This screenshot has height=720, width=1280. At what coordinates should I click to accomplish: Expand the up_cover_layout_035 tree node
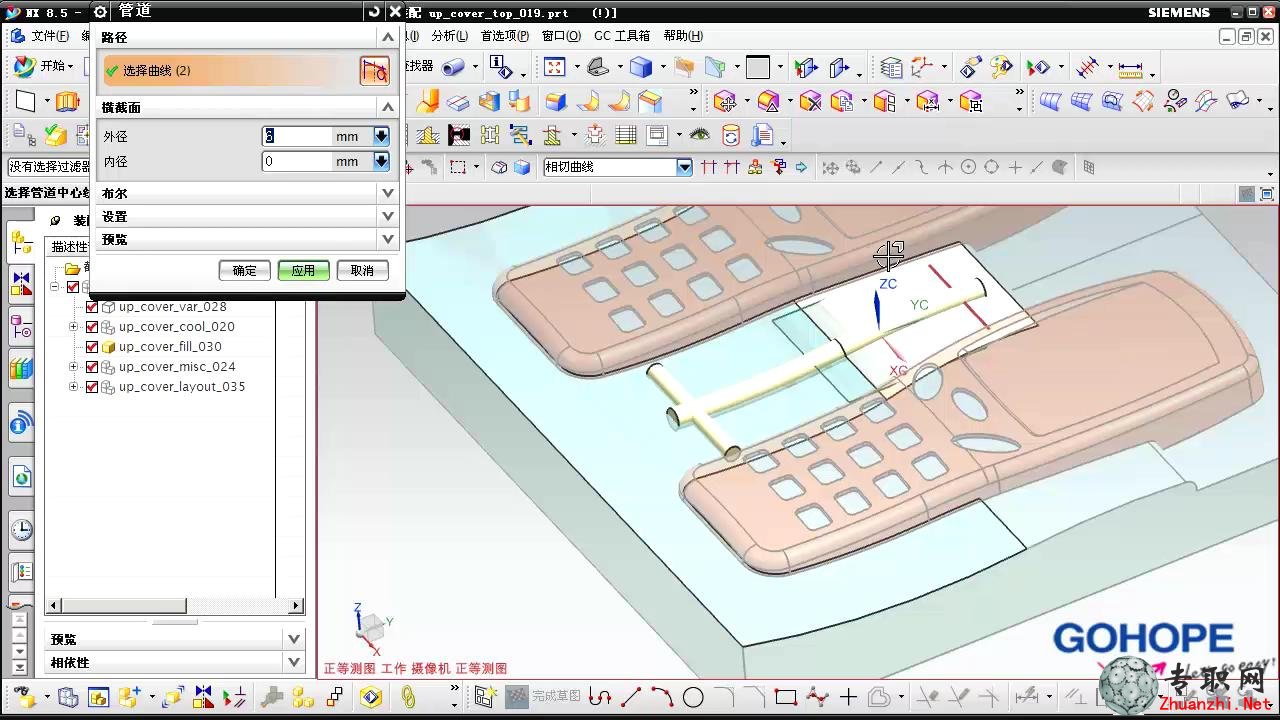[x=73, y=387]
